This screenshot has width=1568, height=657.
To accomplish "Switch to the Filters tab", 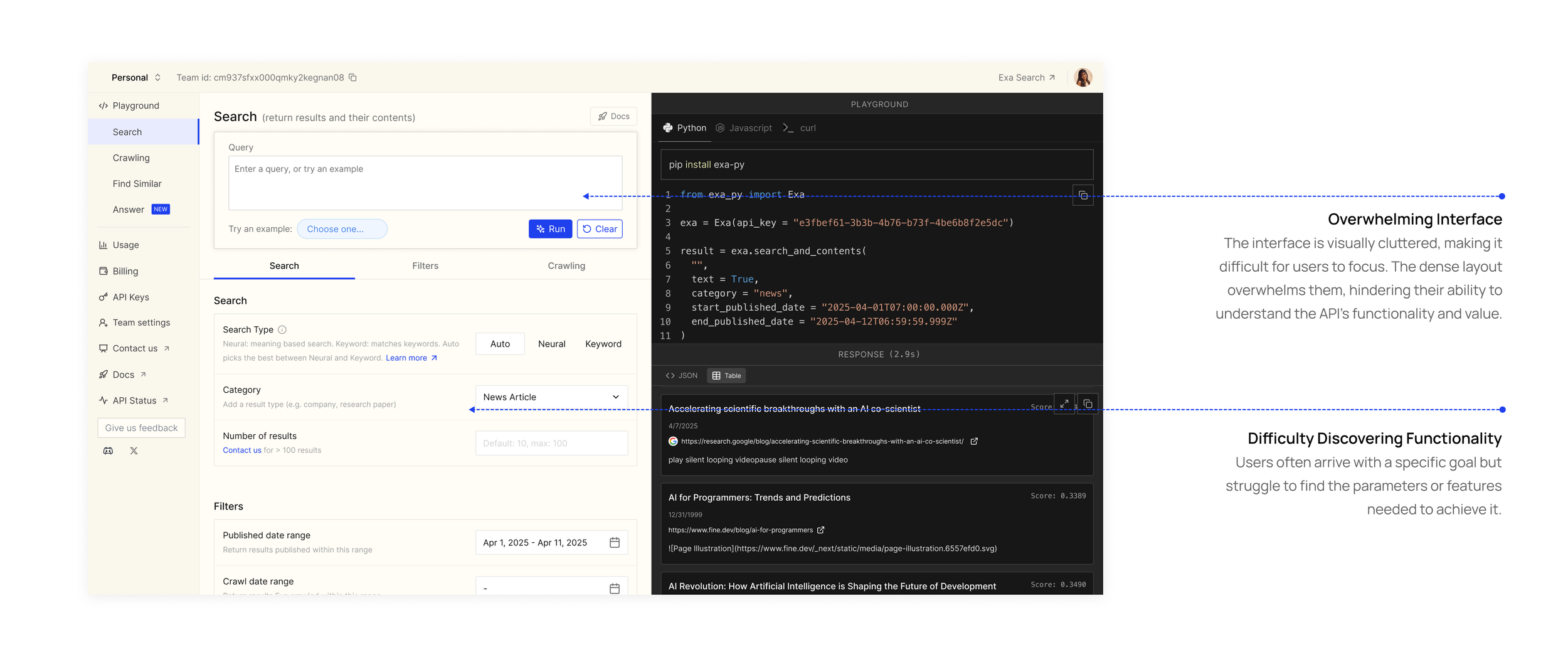I will click(x=425, y=266).
